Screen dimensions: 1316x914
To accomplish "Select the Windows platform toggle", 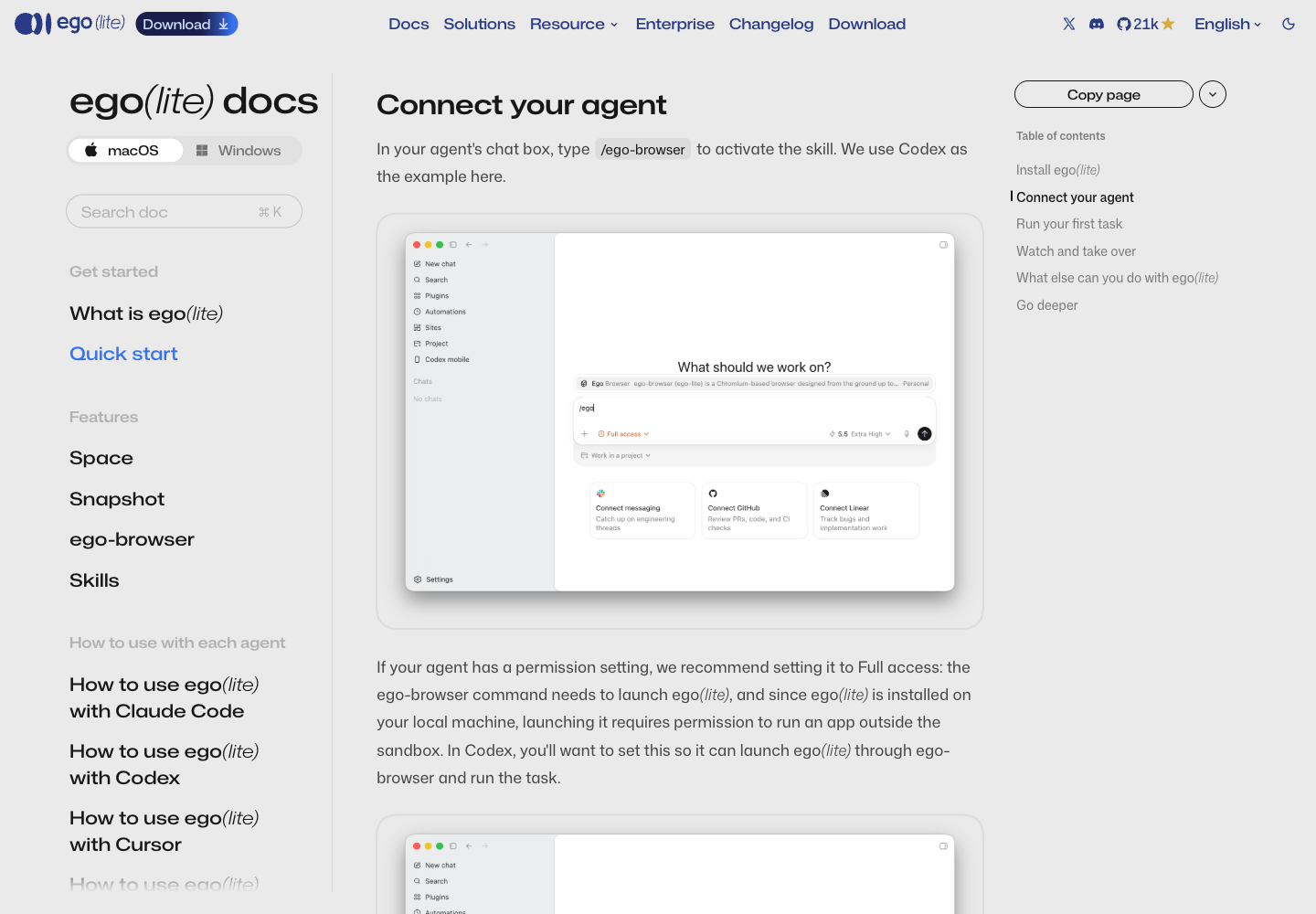I will click(x=239, y=150).
